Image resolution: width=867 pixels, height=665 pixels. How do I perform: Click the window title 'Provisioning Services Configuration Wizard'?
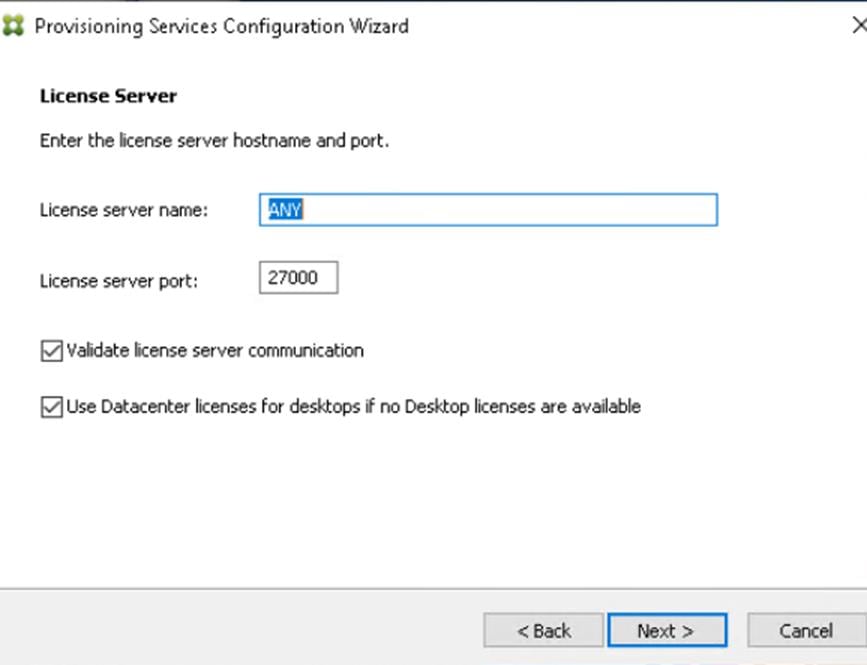pos(222,27)
